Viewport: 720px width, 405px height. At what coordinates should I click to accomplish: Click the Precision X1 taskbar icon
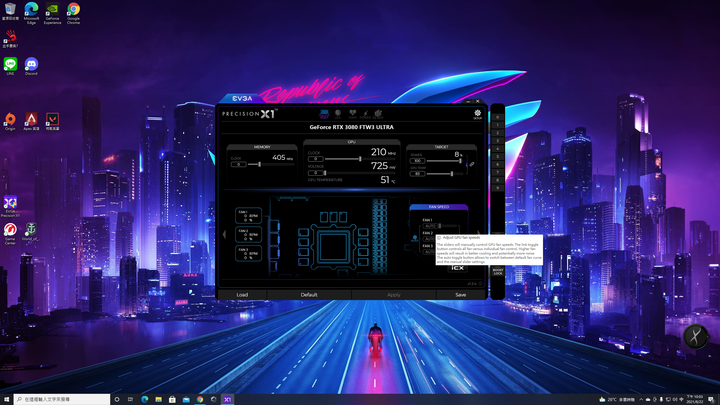pos(227,399)
